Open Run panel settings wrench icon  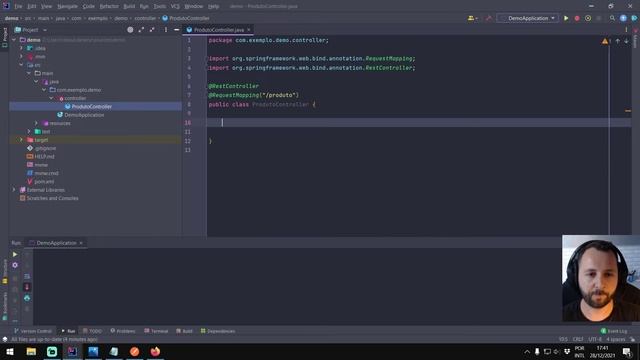click(x=15, y=265)
